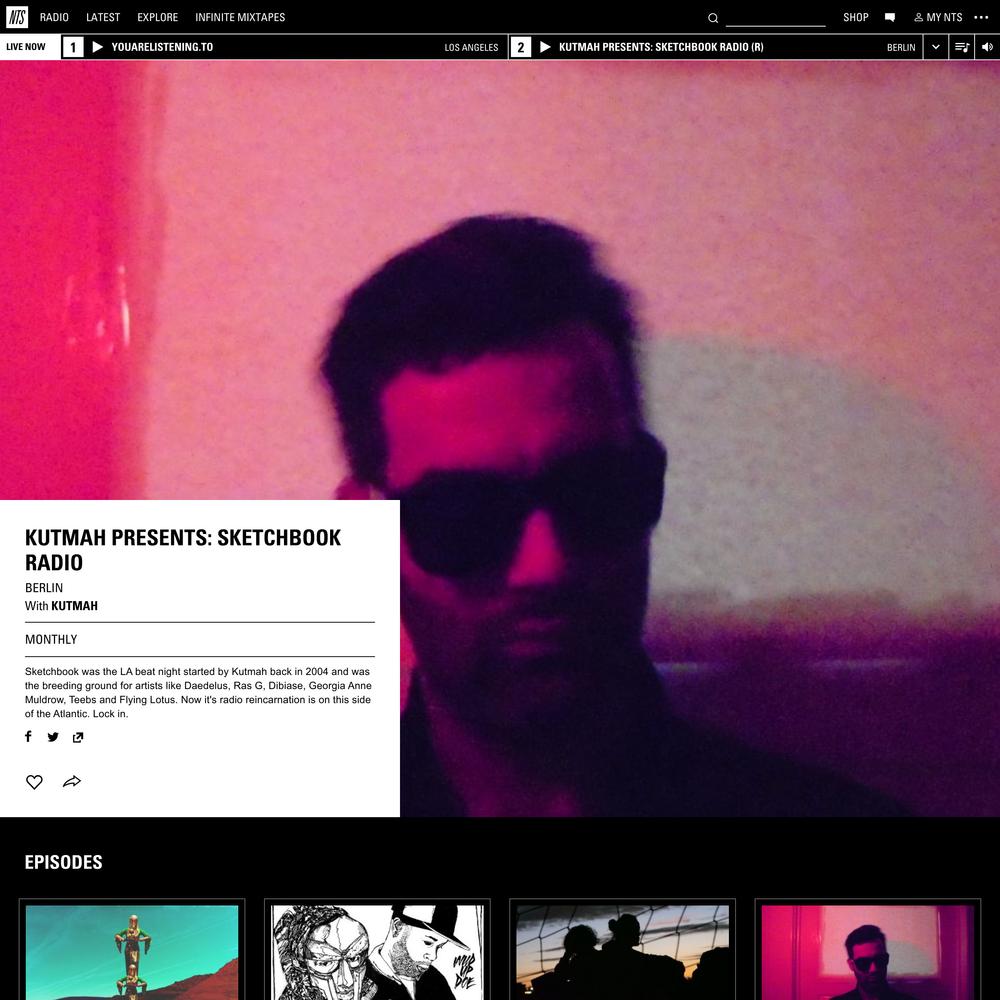Click the MONTHLY schedule label

[x=51, y=640]
